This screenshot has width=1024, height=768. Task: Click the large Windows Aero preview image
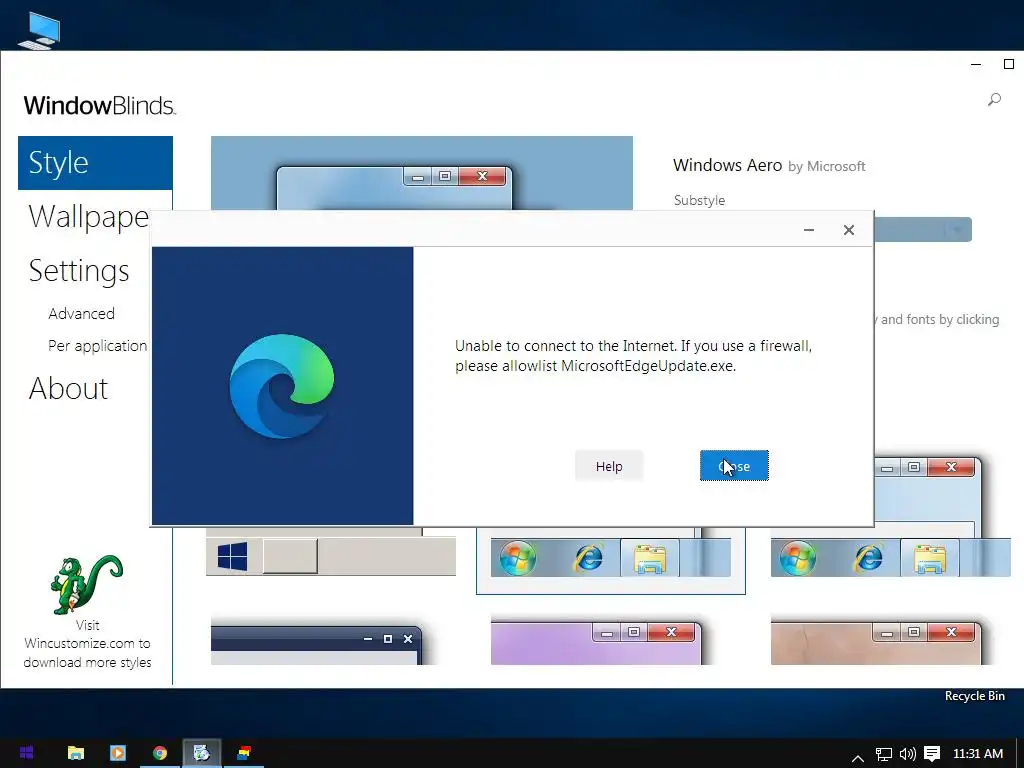(422, 173)
